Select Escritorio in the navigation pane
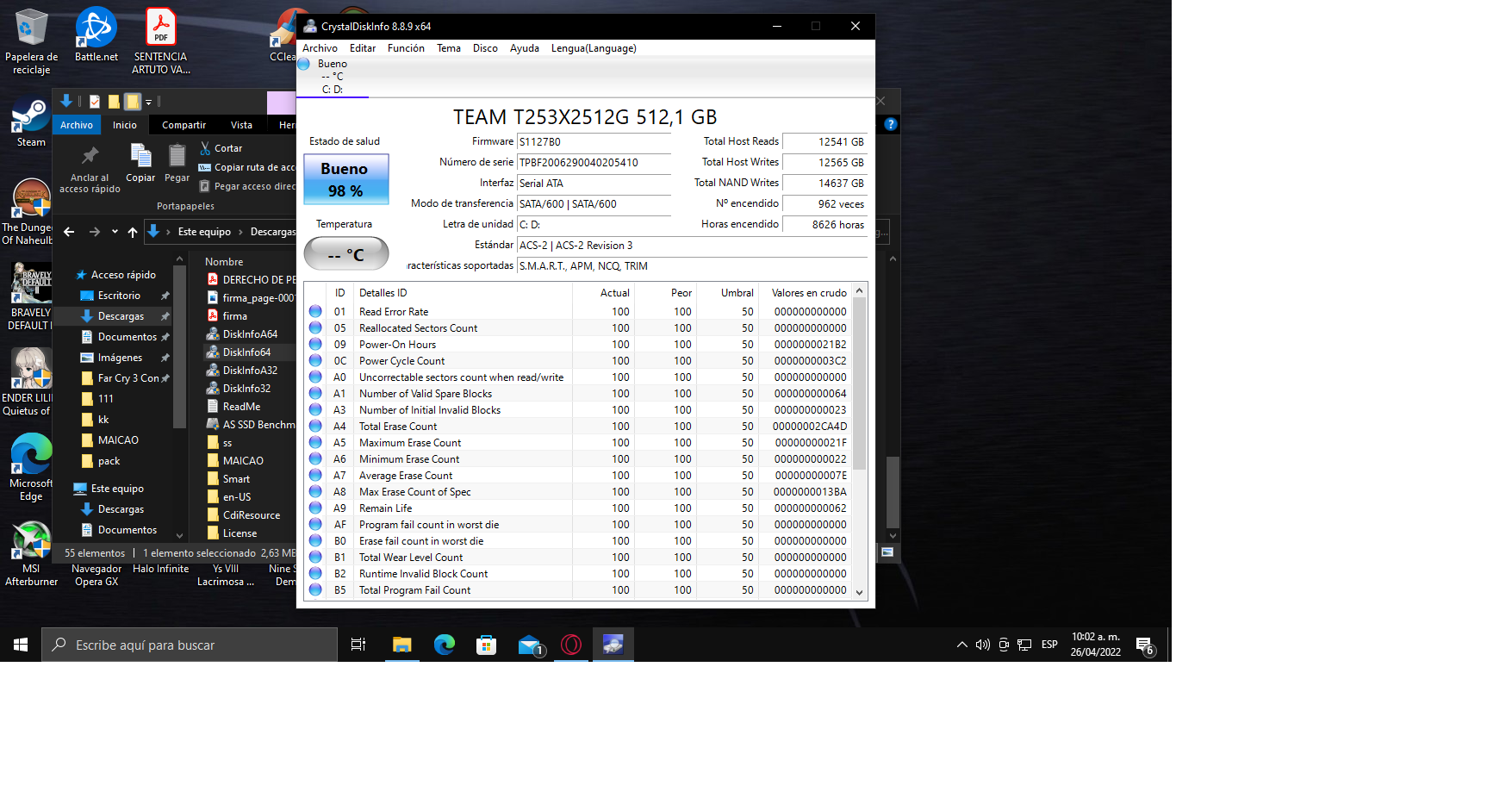Viewport: 1512px width, 804px height. [x=119, y=296]
